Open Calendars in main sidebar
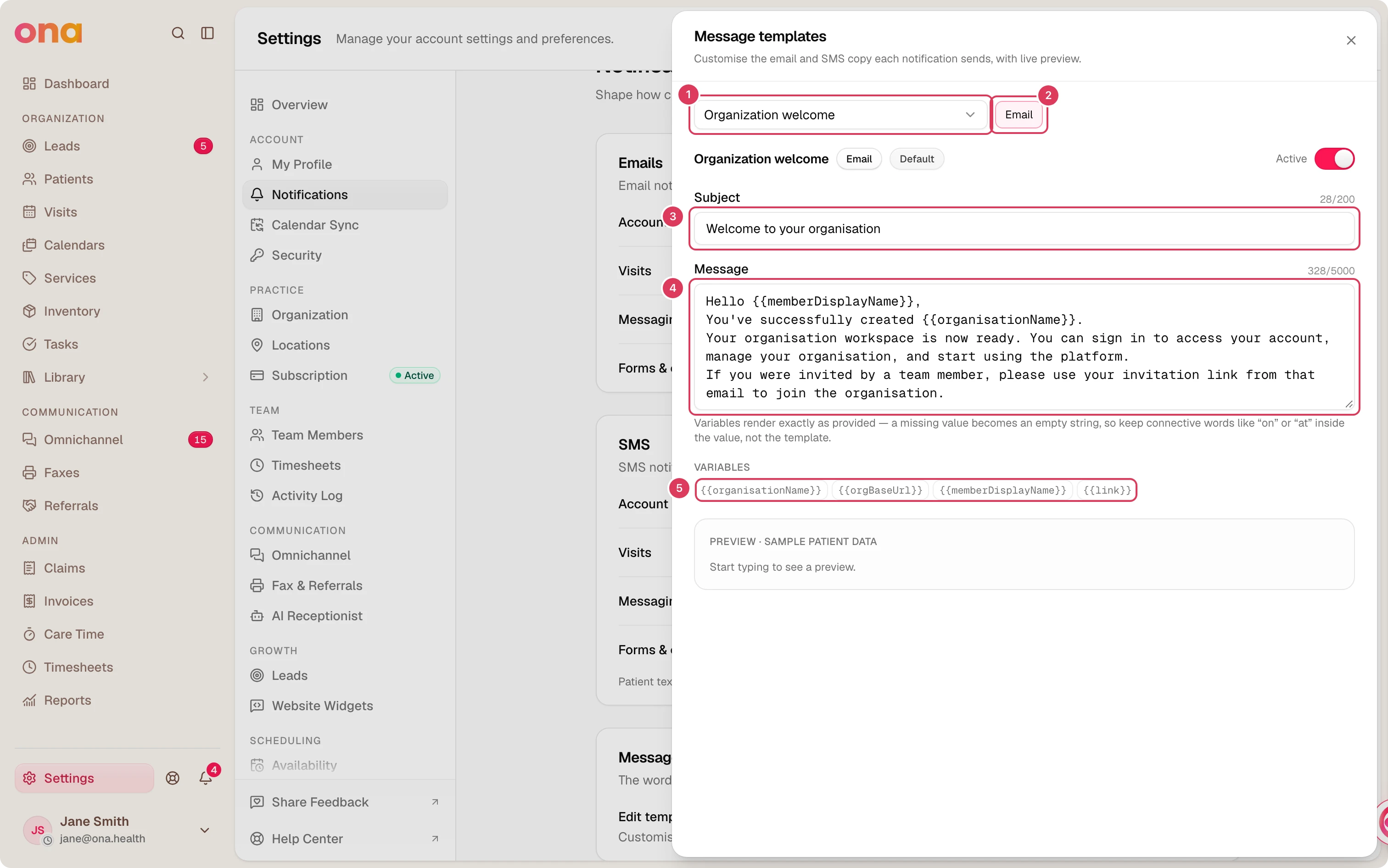The height and width of the screenshot is (868, 1388). coord(117,245)
